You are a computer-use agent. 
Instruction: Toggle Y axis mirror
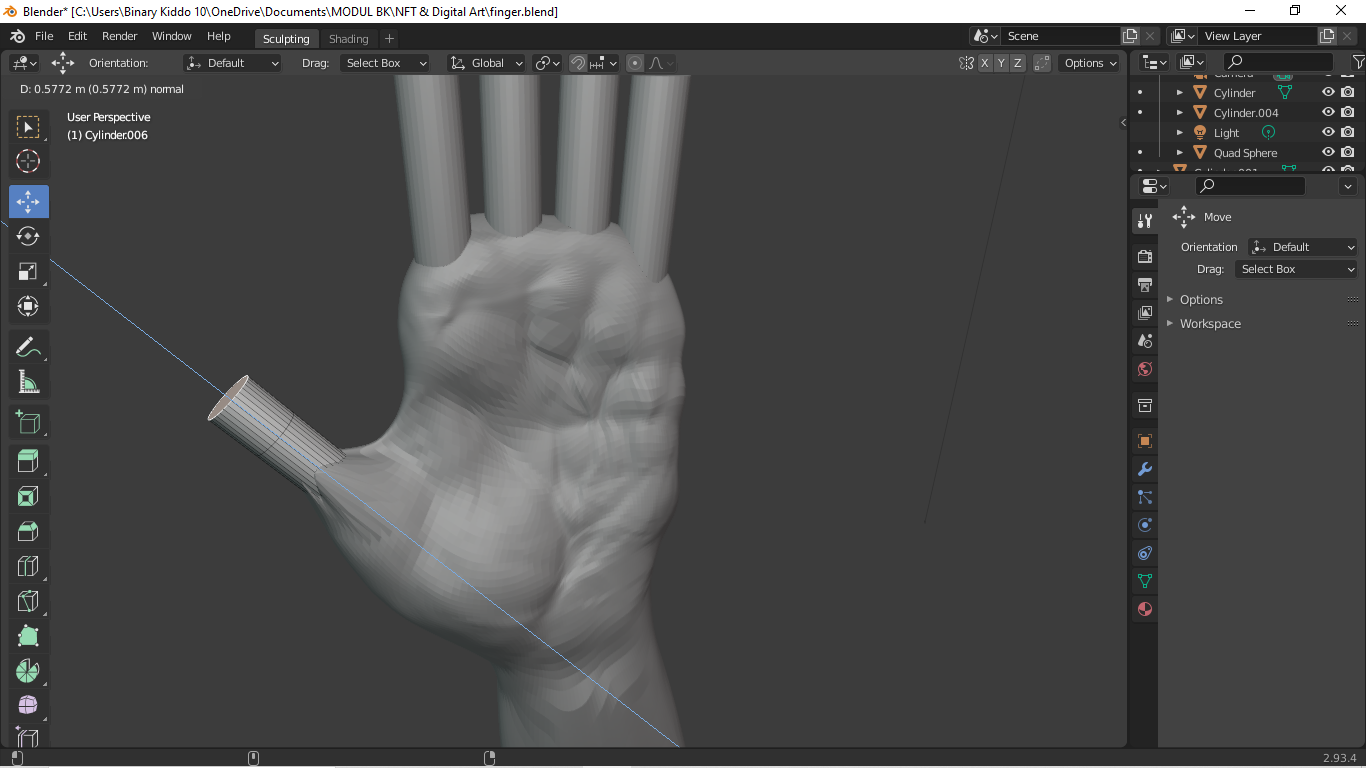[x=1001, y=63]
